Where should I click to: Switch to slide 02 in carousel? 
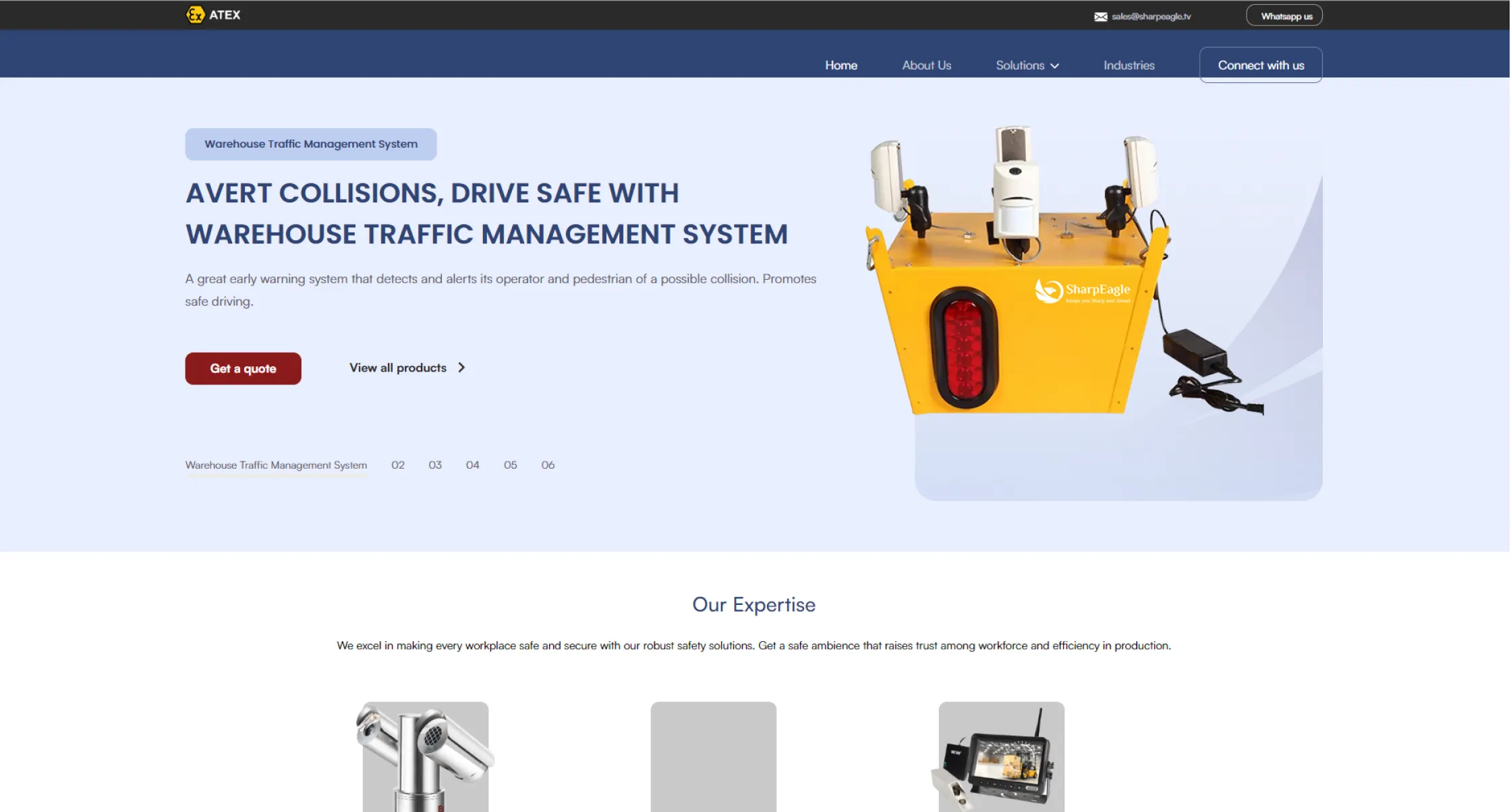coord(398,465)
